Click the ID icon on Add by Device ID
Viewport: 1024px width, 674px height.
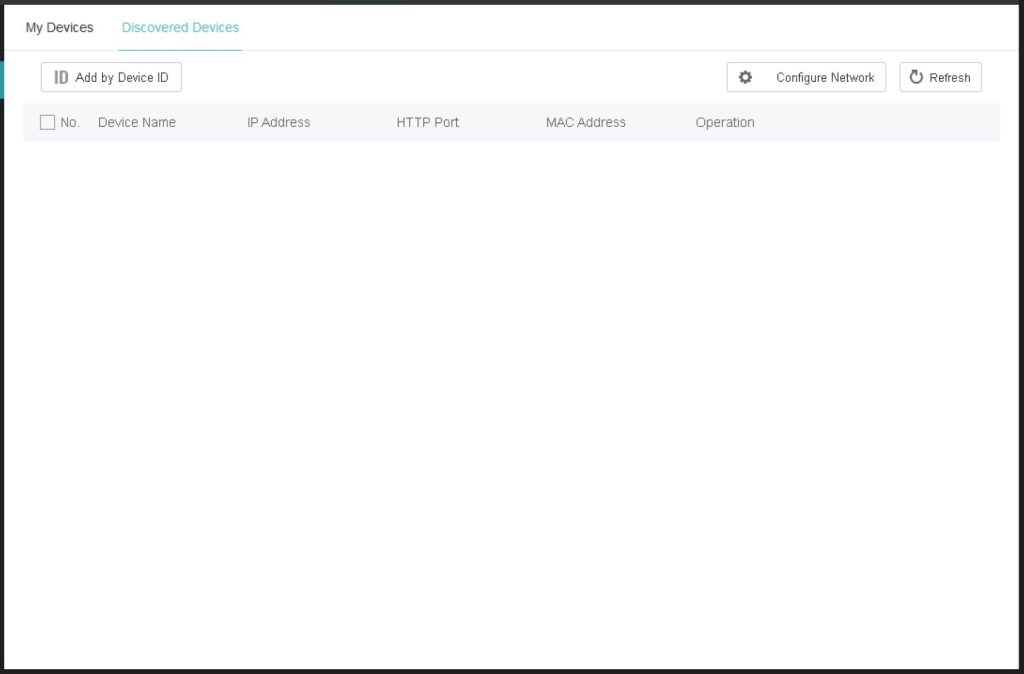click(x=60, y=76)
